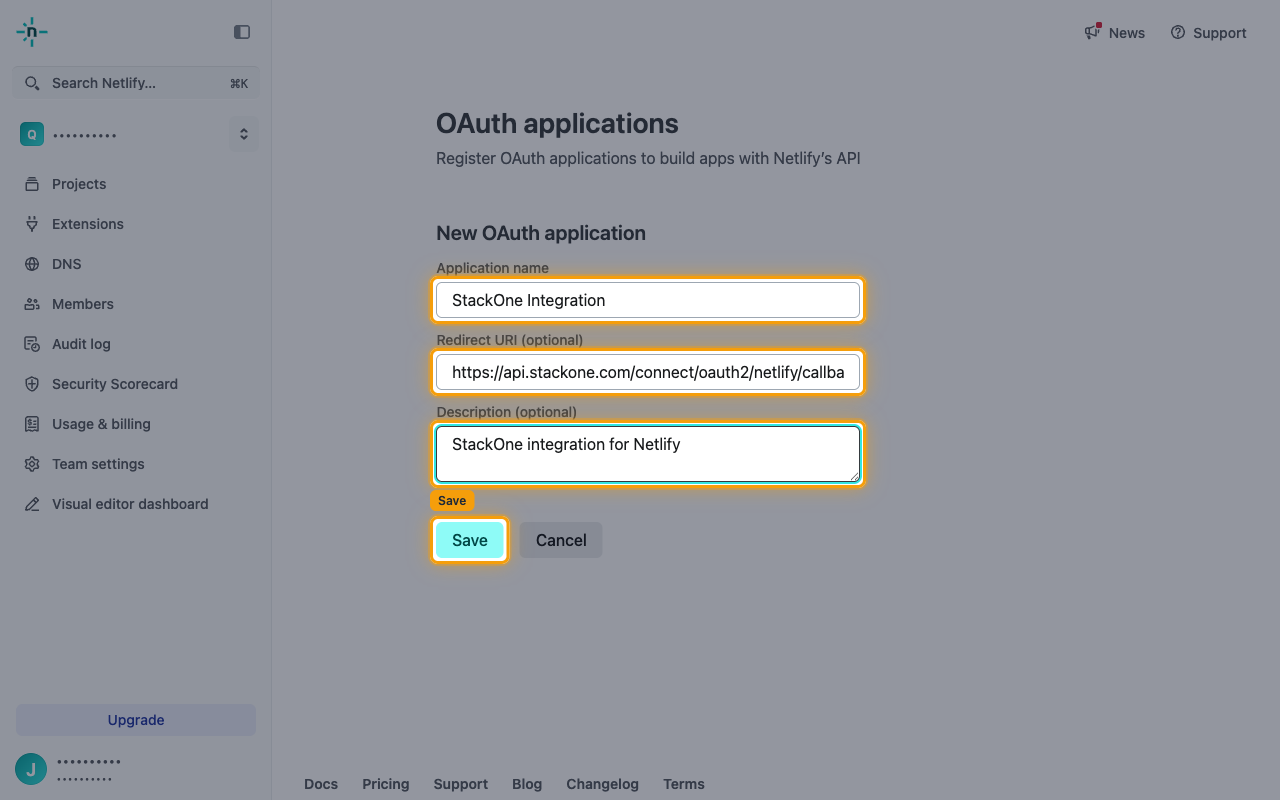Click the OAuth applications heading
The height and width of the screenshot is (800, 1280).
click(557, 123)
